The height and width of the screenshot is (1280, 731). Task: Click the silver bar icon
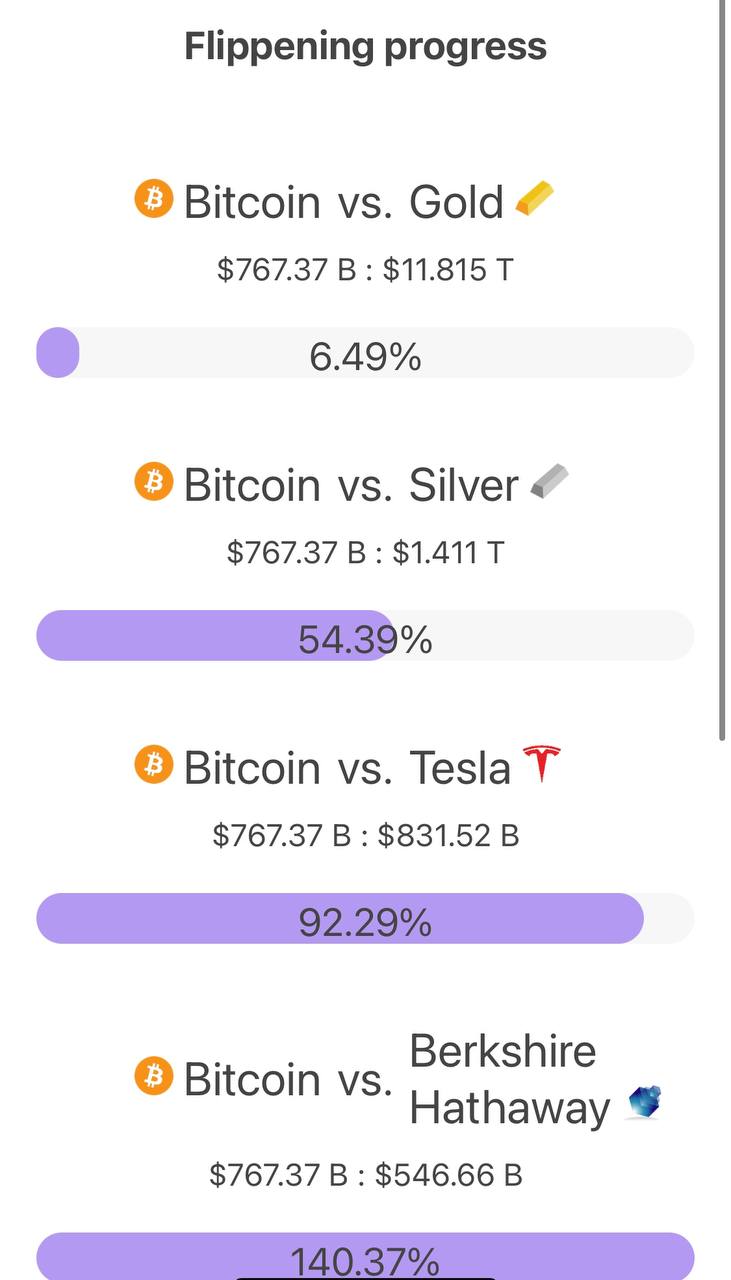pyautogui.click(x=548, y=483)
